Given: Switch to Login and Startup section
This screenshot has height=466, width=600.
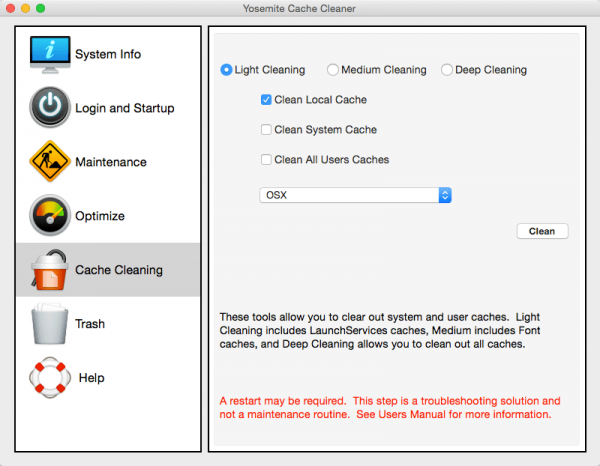Looking at the screenshot, I should pos(125,108).
